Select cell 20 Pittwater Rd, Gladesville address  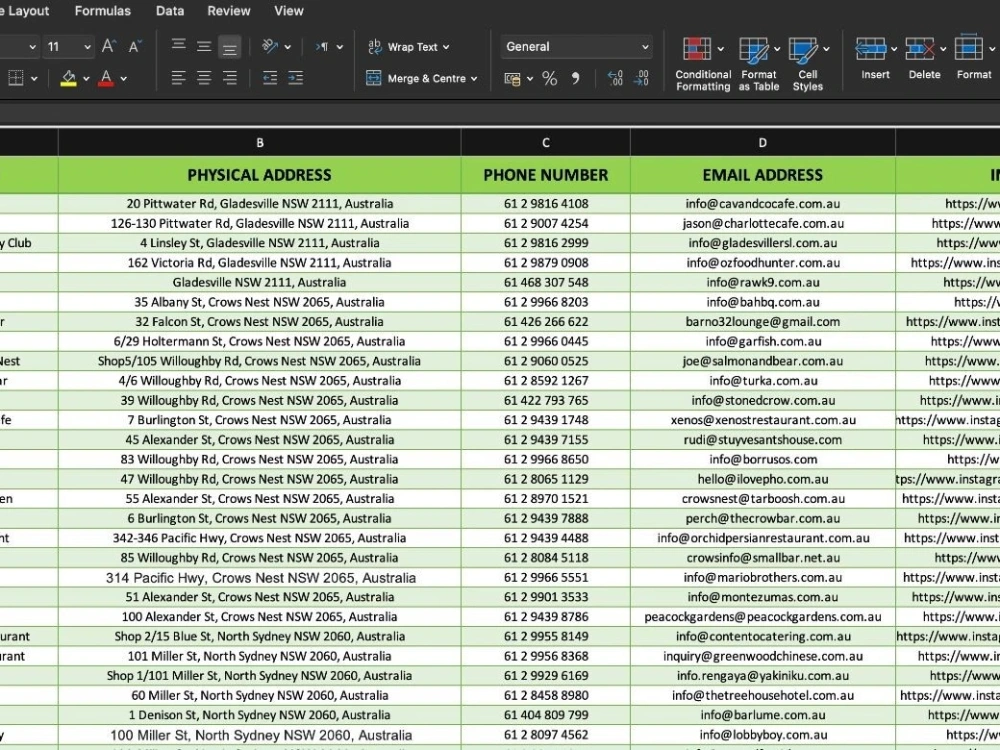(260, 203)
